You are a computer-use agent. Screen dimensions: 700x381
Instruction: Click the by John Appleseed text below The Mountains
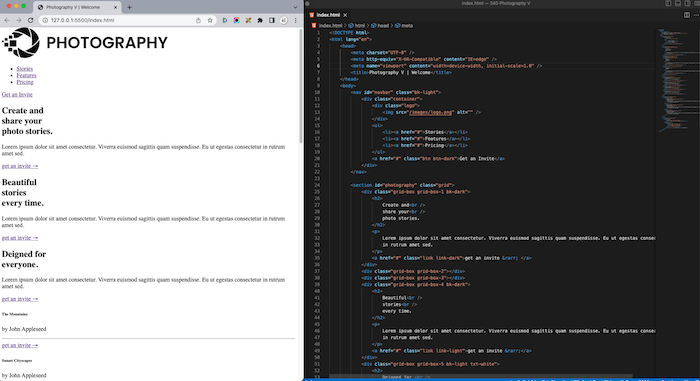pos(24,329)
